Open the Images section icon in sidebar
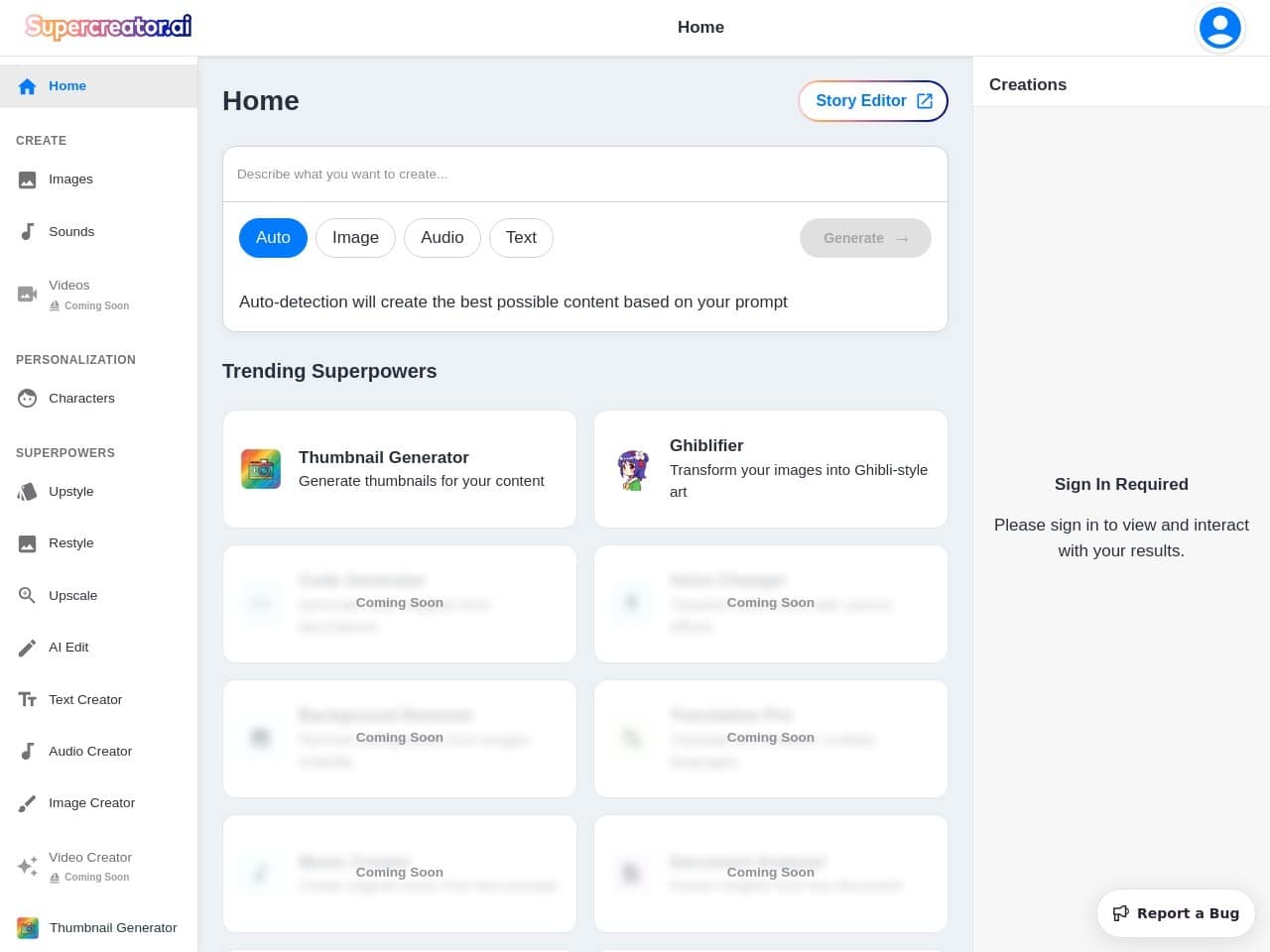The width and height of the screenshot is (1270, 952). coord(28,179)
